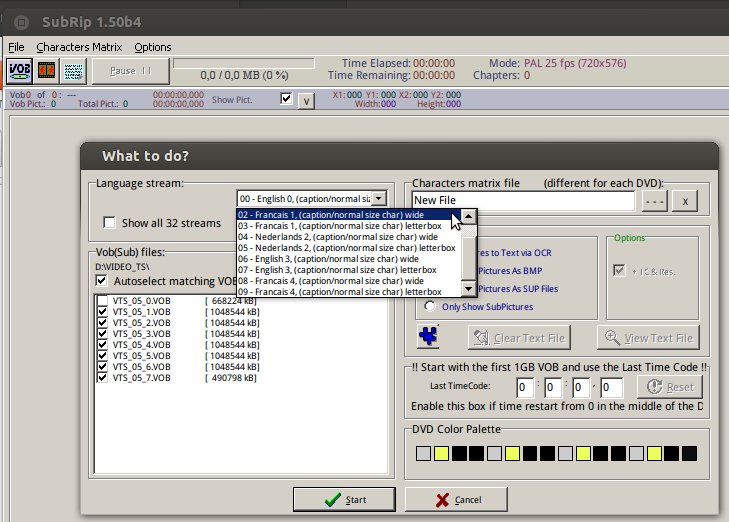729x522 pixels.
Task: Toggle Autoselect matching VOB checkbox
Action: (101, 281)
